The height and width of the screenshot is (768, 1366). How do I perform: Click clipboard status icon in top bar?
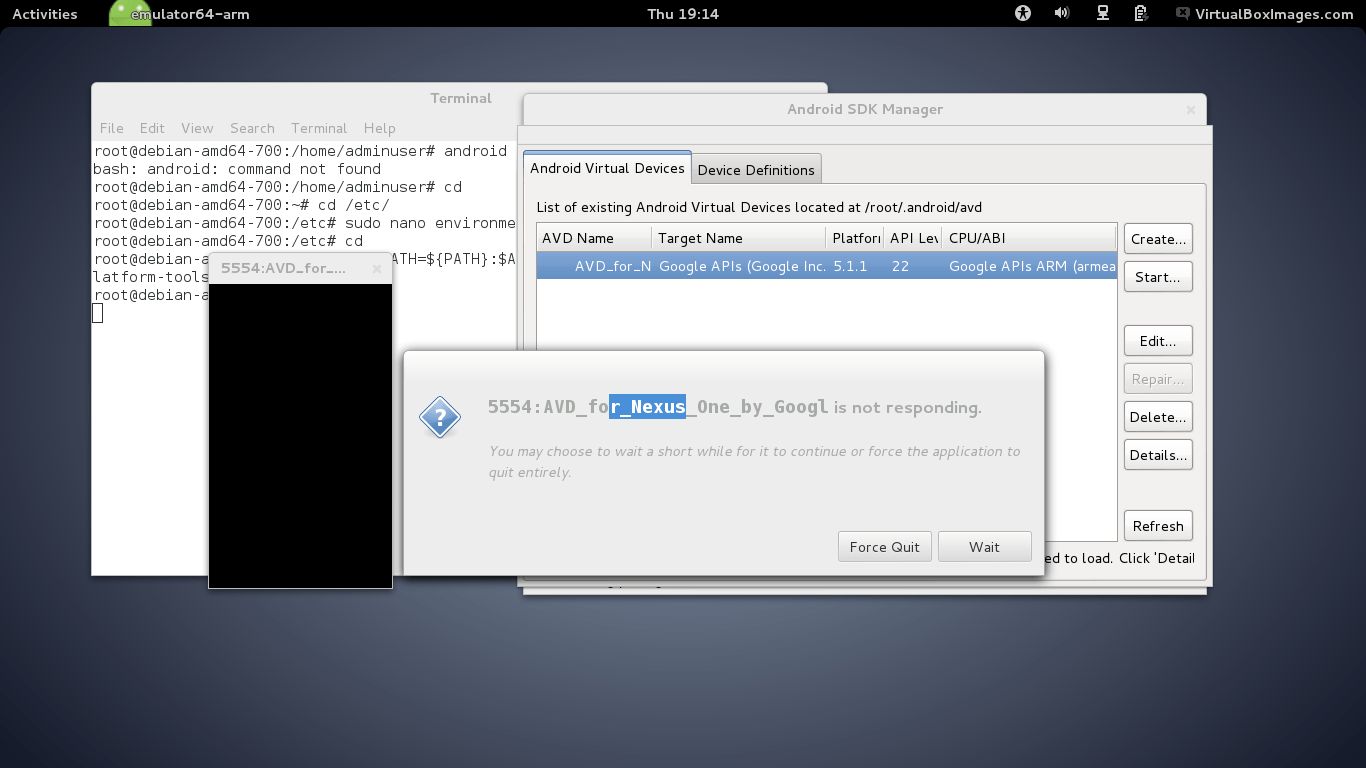1141,14
